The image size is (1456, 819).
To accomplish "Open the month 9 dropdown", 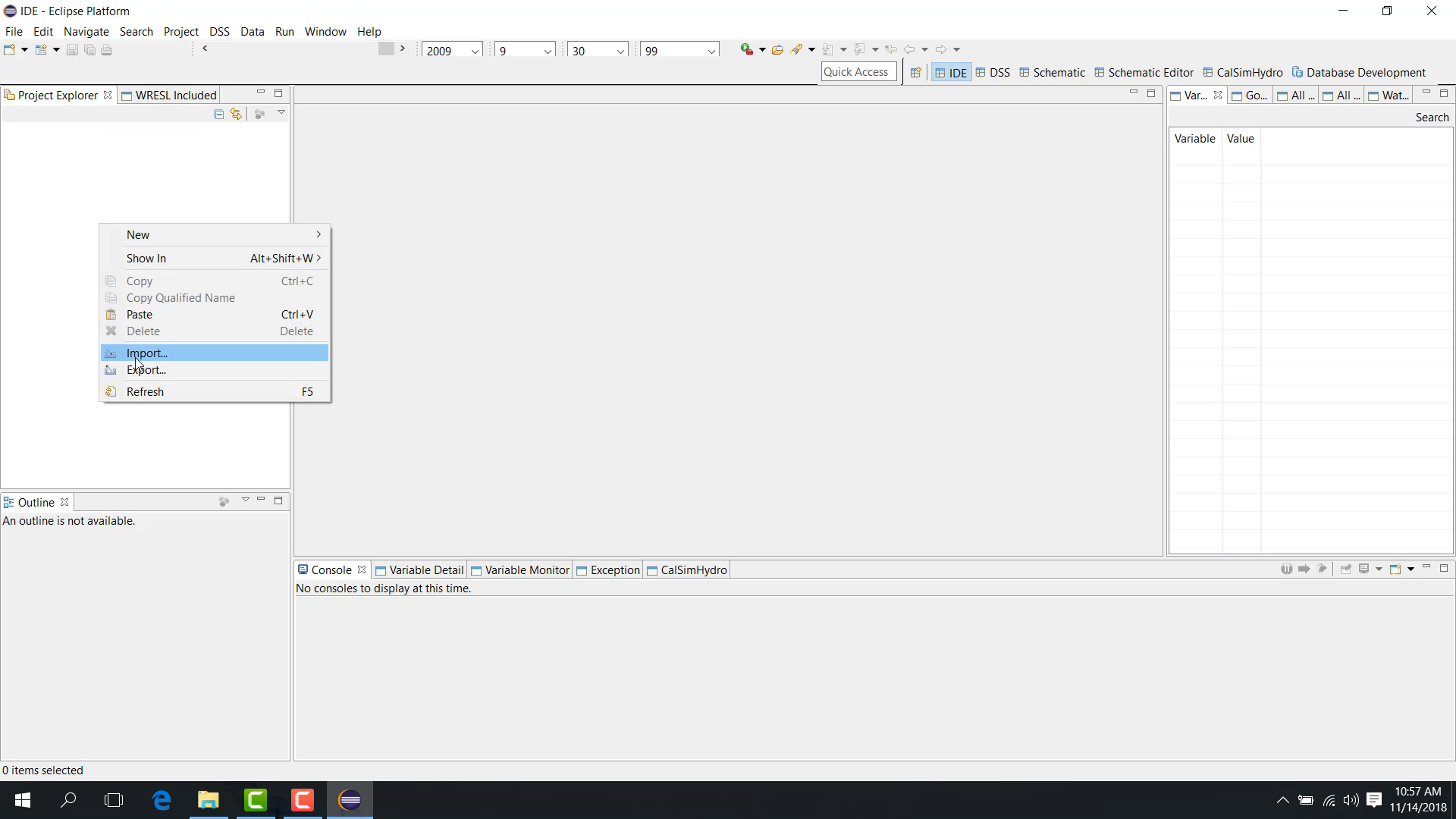I will [547, 51].
